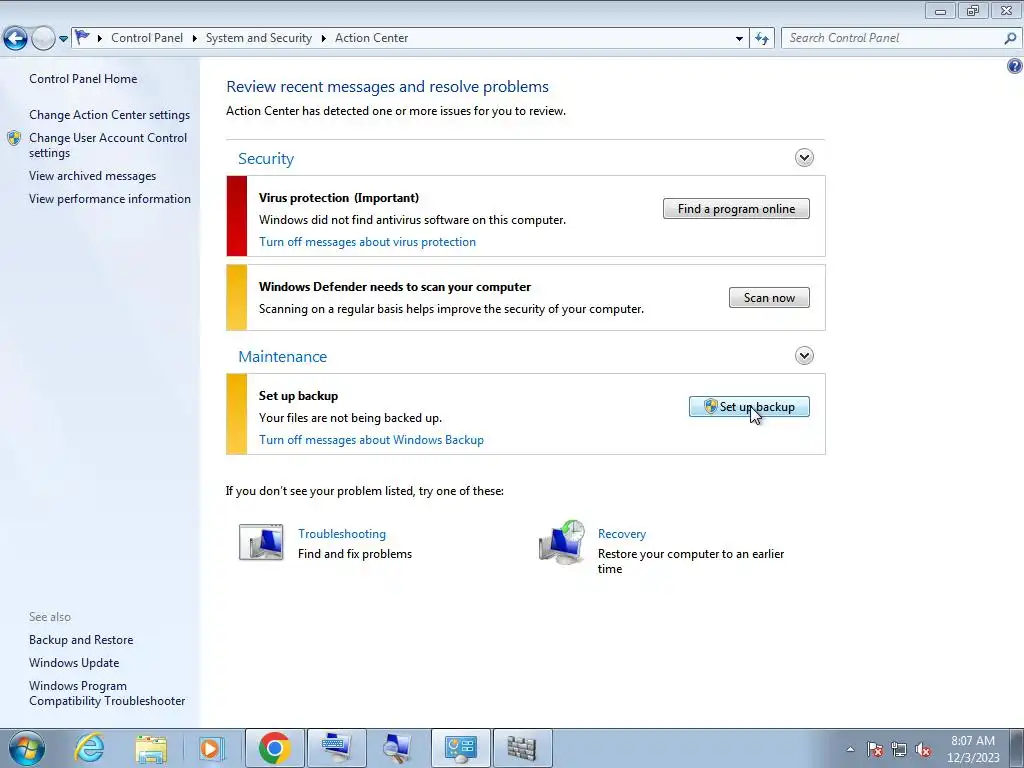Click the Refresh button beside address bar

[x=762, y=39]
